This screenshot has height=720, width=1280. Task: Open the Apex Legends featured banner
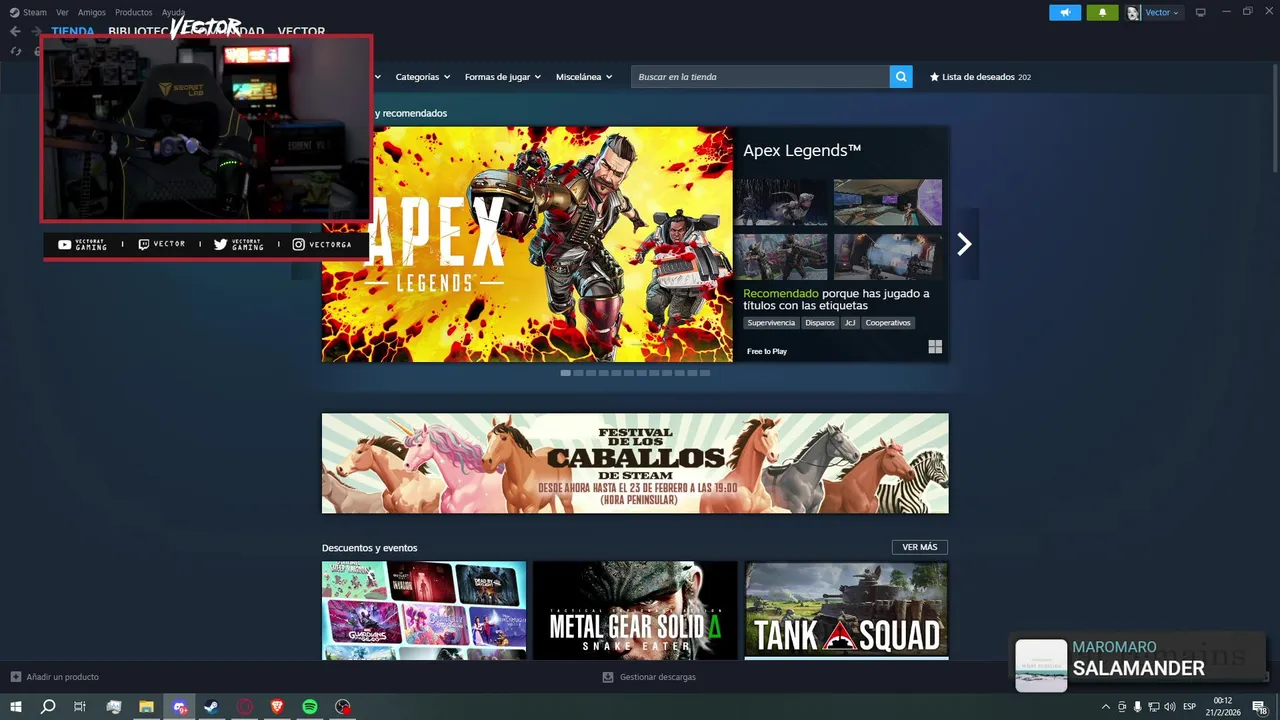tap(527, 244)
